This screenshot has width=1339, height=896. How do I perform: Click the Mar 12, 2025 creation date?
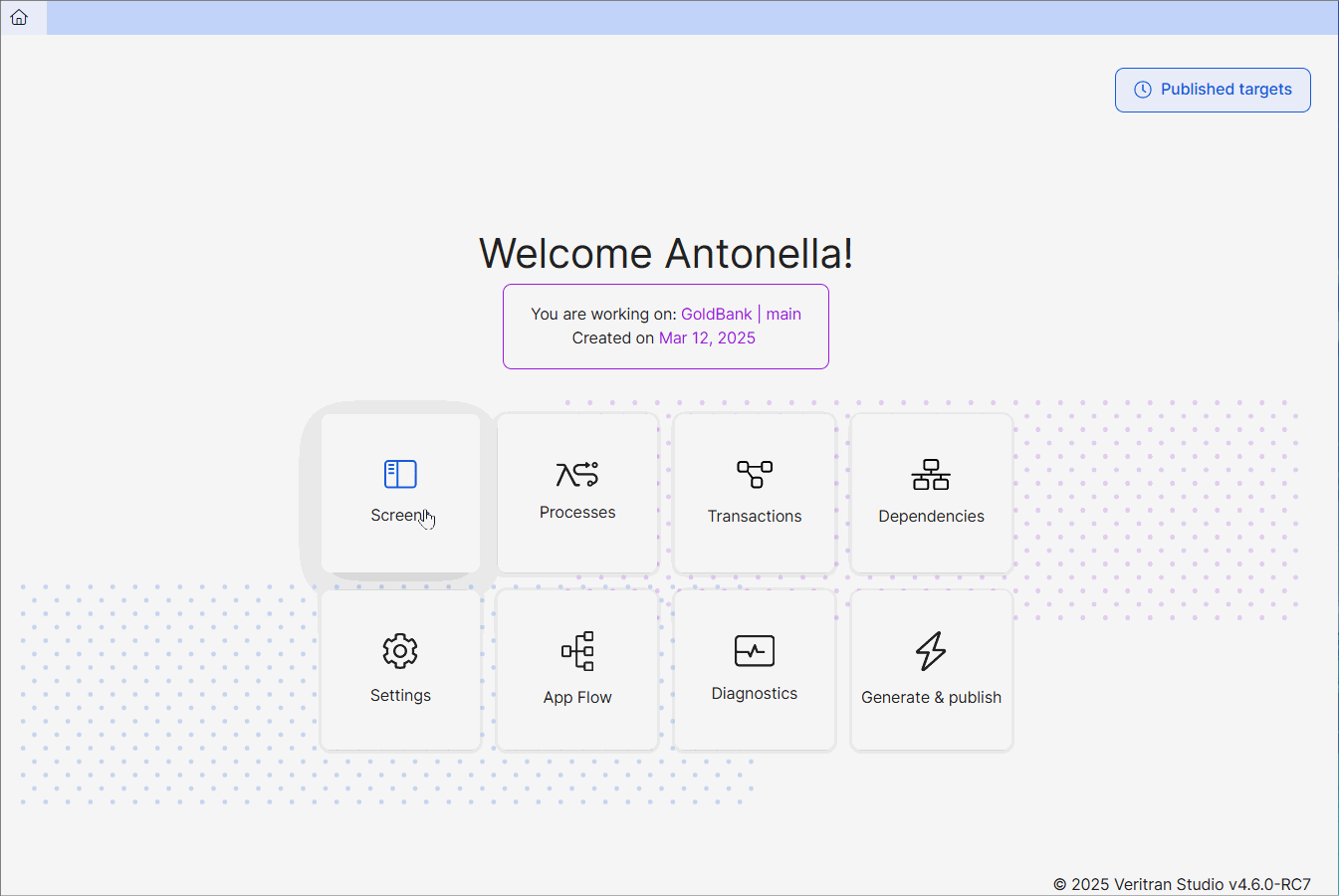click(x=707, y=338)
